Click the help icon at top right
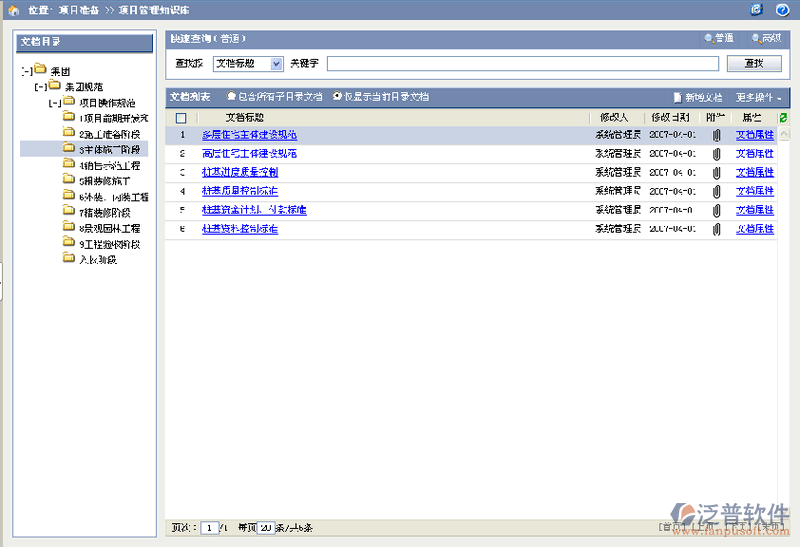 [x=782, y=10]
